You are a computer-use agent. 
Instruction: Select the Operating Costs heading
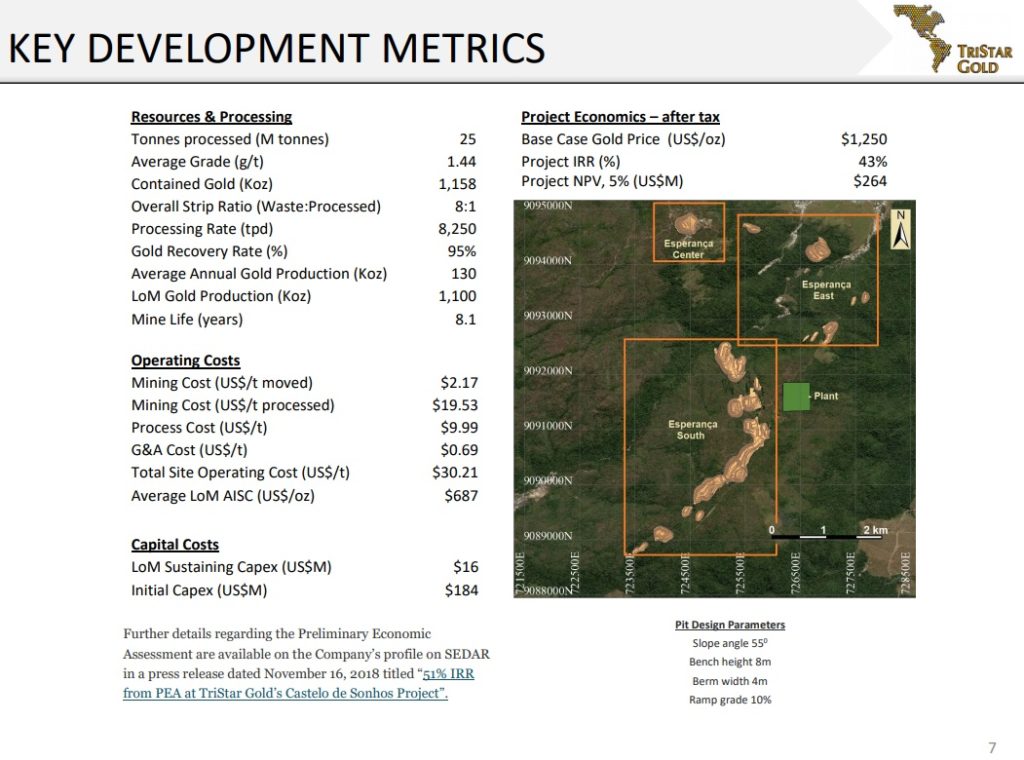point(185,360)
